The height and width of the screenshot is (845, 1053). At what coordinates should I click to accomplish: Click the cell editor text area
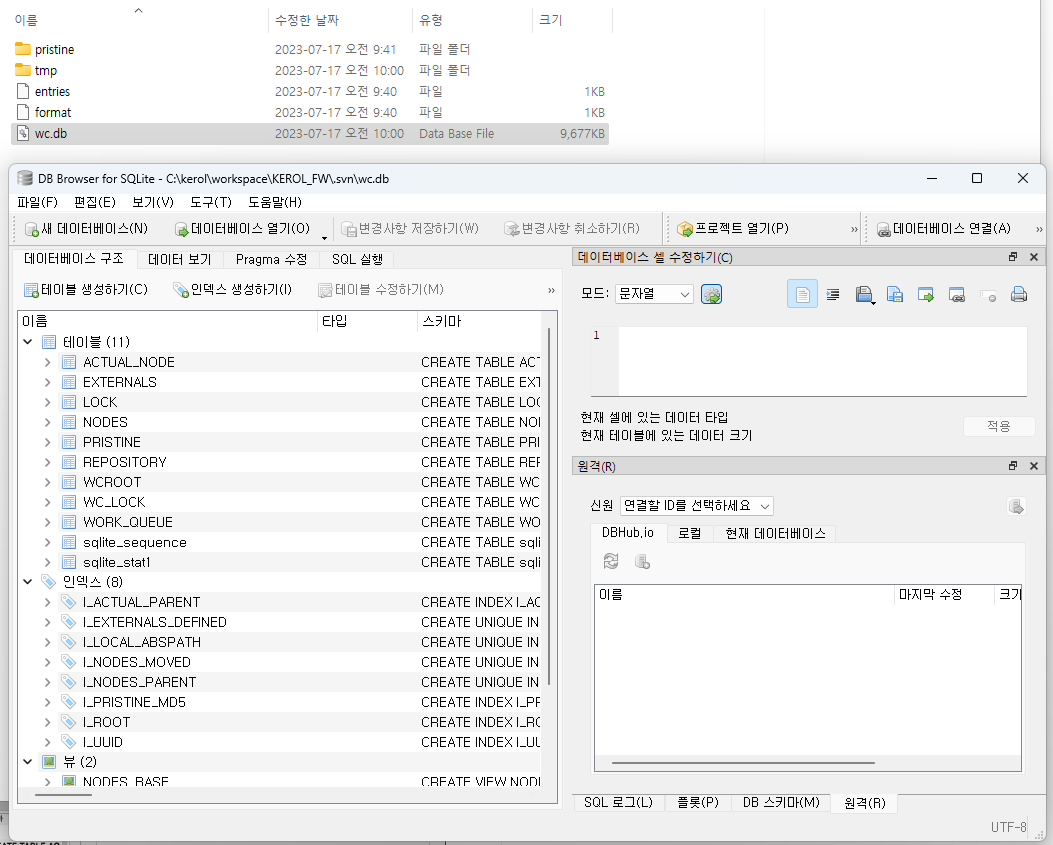pyautogui.click(x=822, y=361)
